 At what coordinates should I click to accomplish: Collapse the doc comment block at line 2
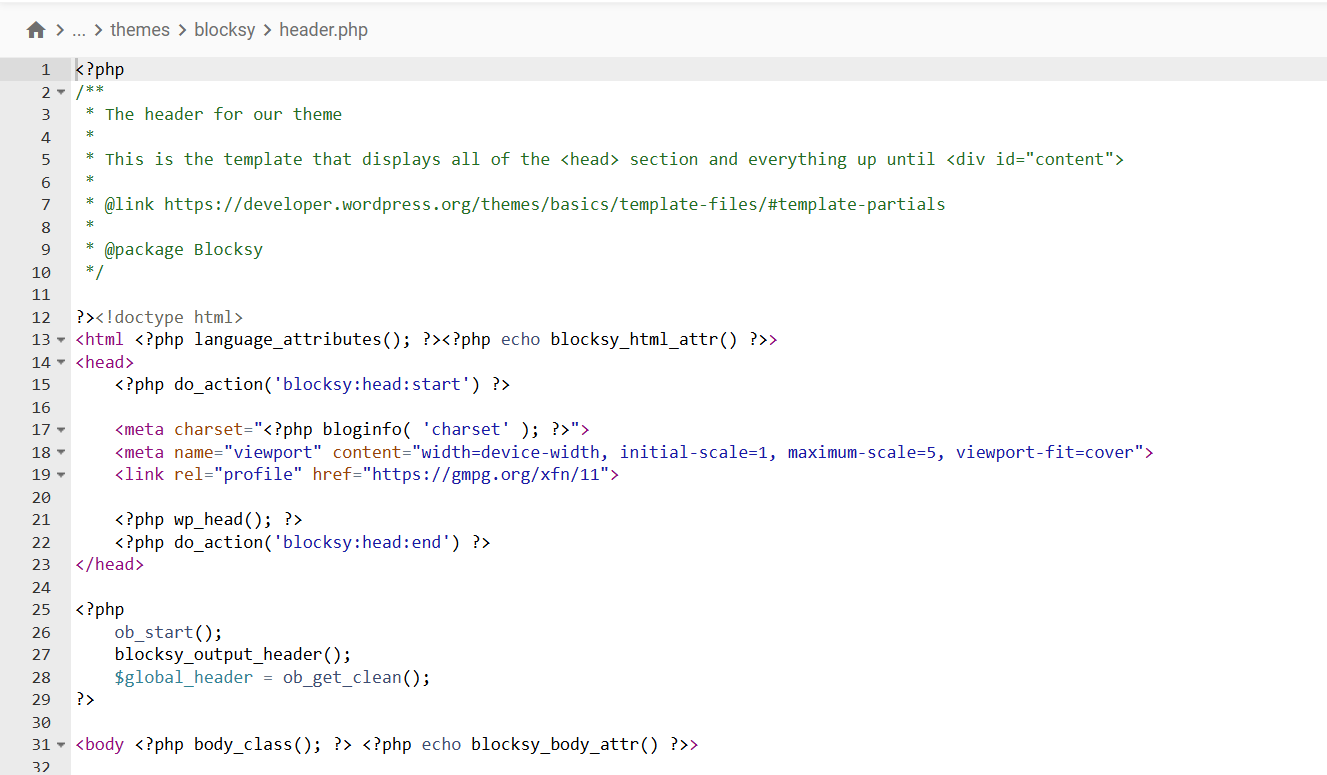pos(61,93)
